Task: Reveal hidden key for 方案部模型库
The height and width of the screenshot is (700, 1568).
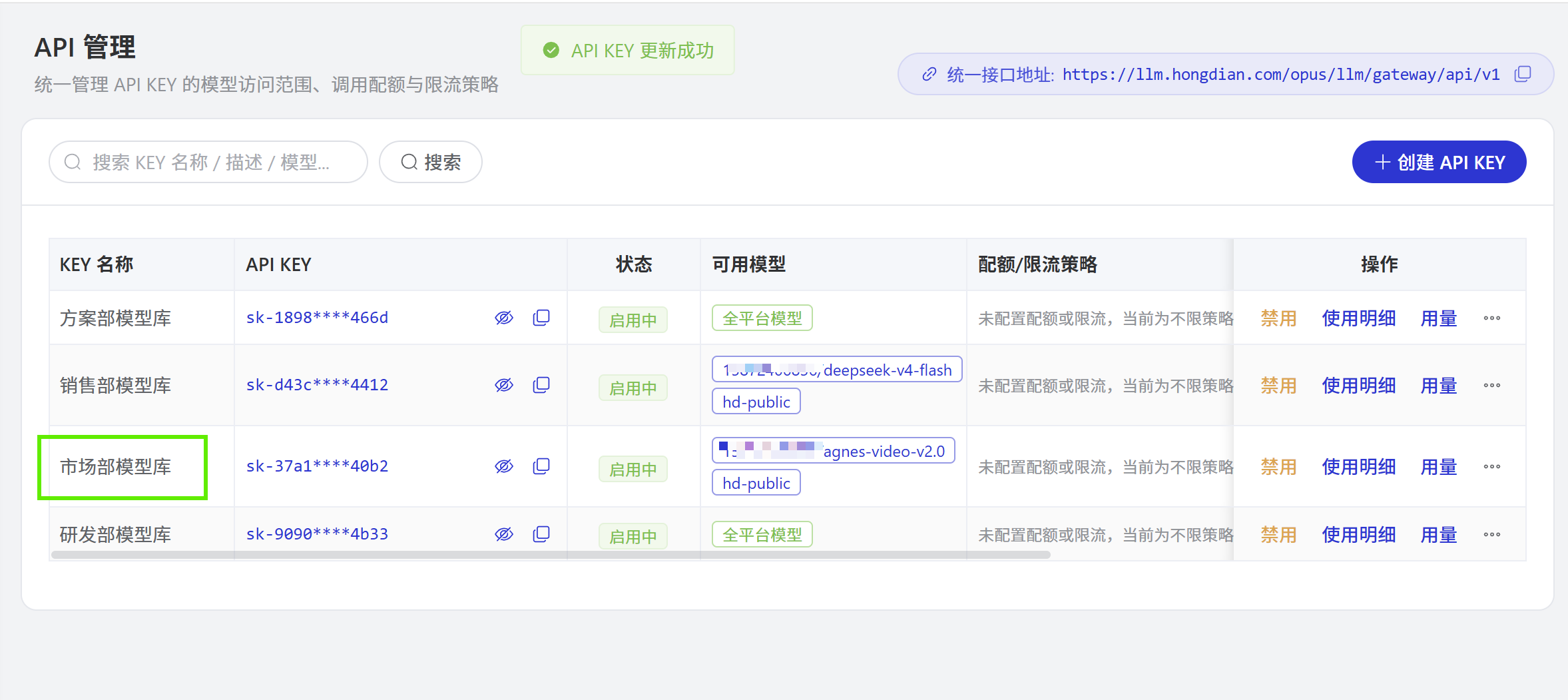Action: 504,318
